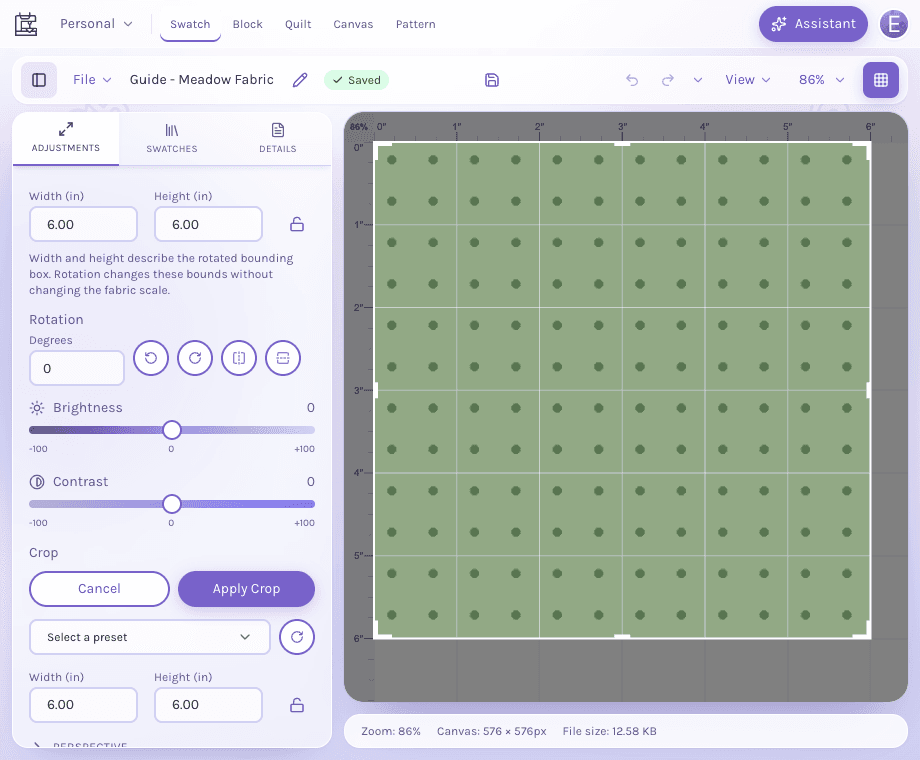Click the Brightness slider handle
Image resolution: width=920 pixels, height=760 pixels.
click(x=172, y=430)
